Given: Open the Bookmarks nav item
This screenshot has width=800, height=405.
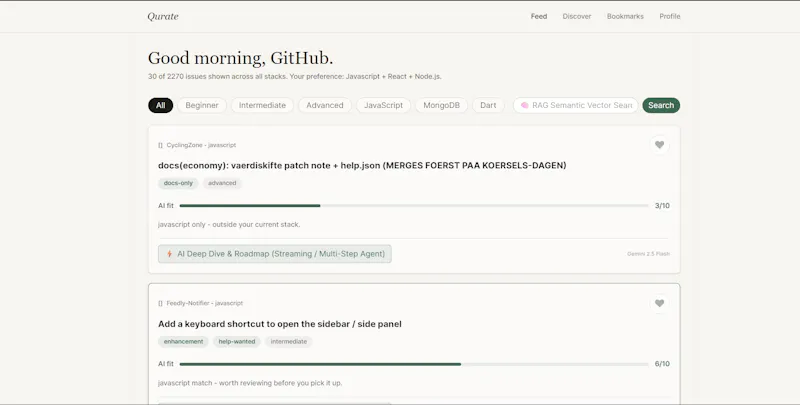Looking at the screenshot, I should [625, 16].
